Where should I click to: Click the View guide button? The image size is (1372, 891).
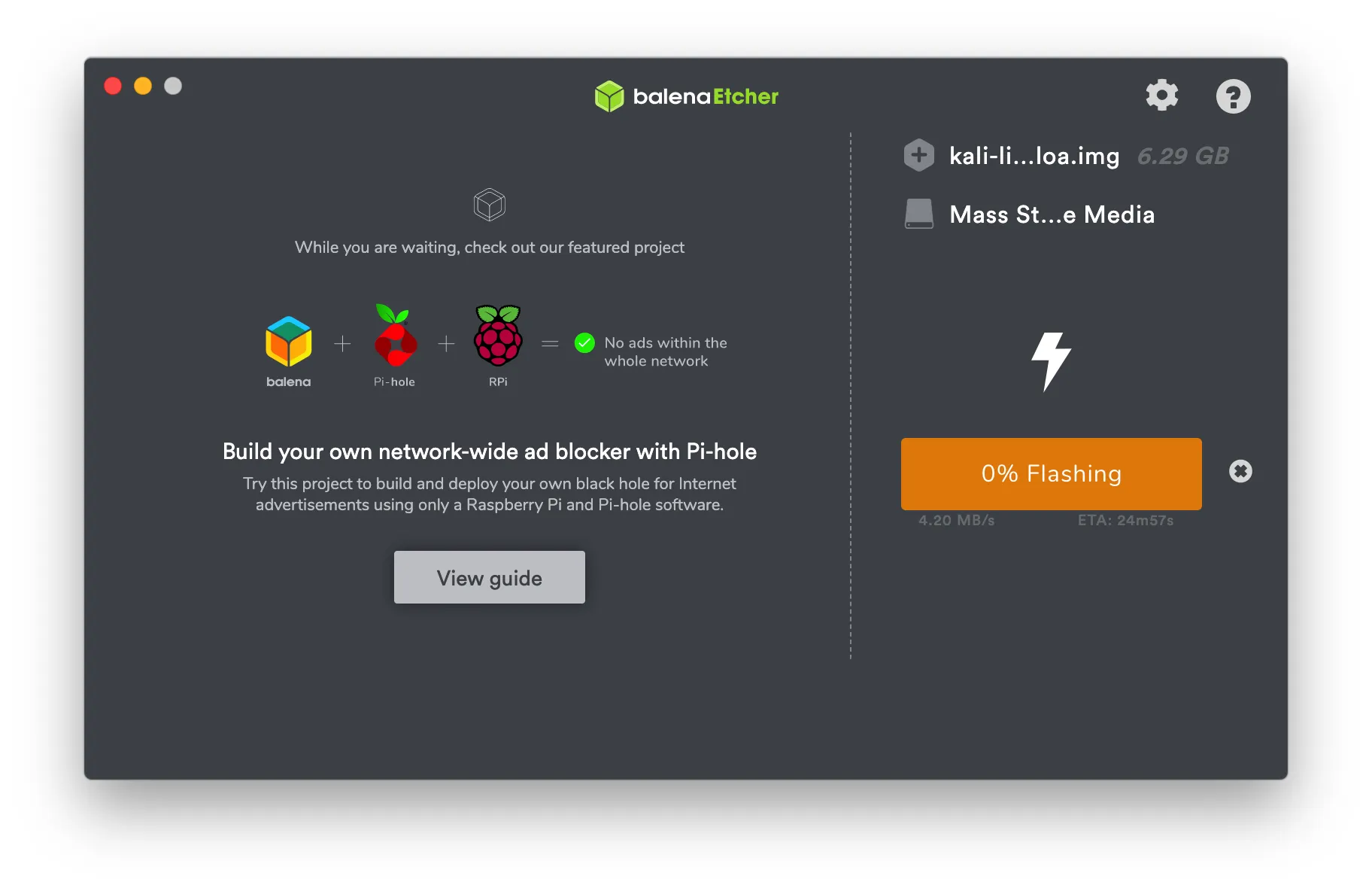click(490, 577)
